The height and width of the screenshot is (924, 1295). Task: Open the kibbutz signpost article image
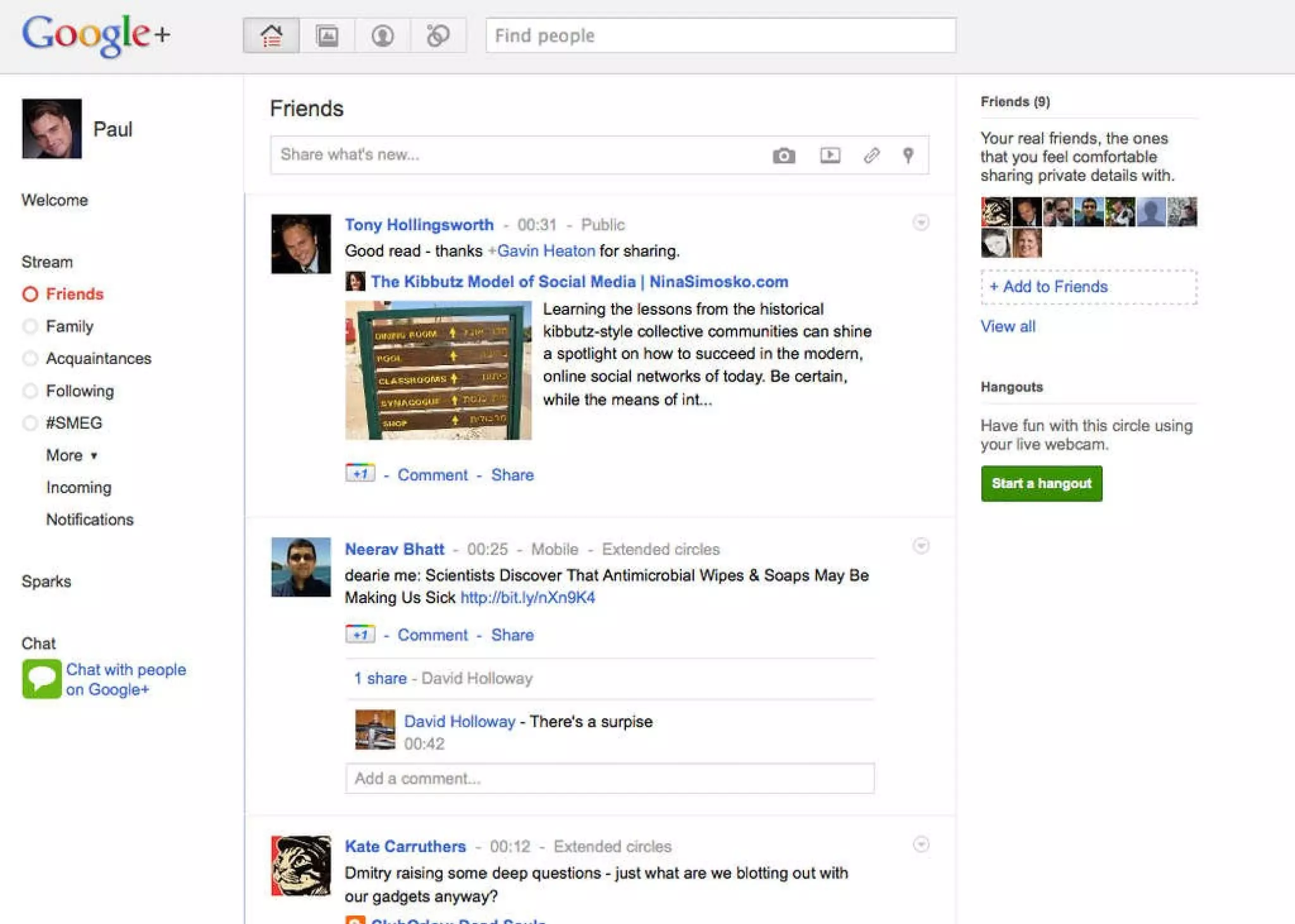438,370
